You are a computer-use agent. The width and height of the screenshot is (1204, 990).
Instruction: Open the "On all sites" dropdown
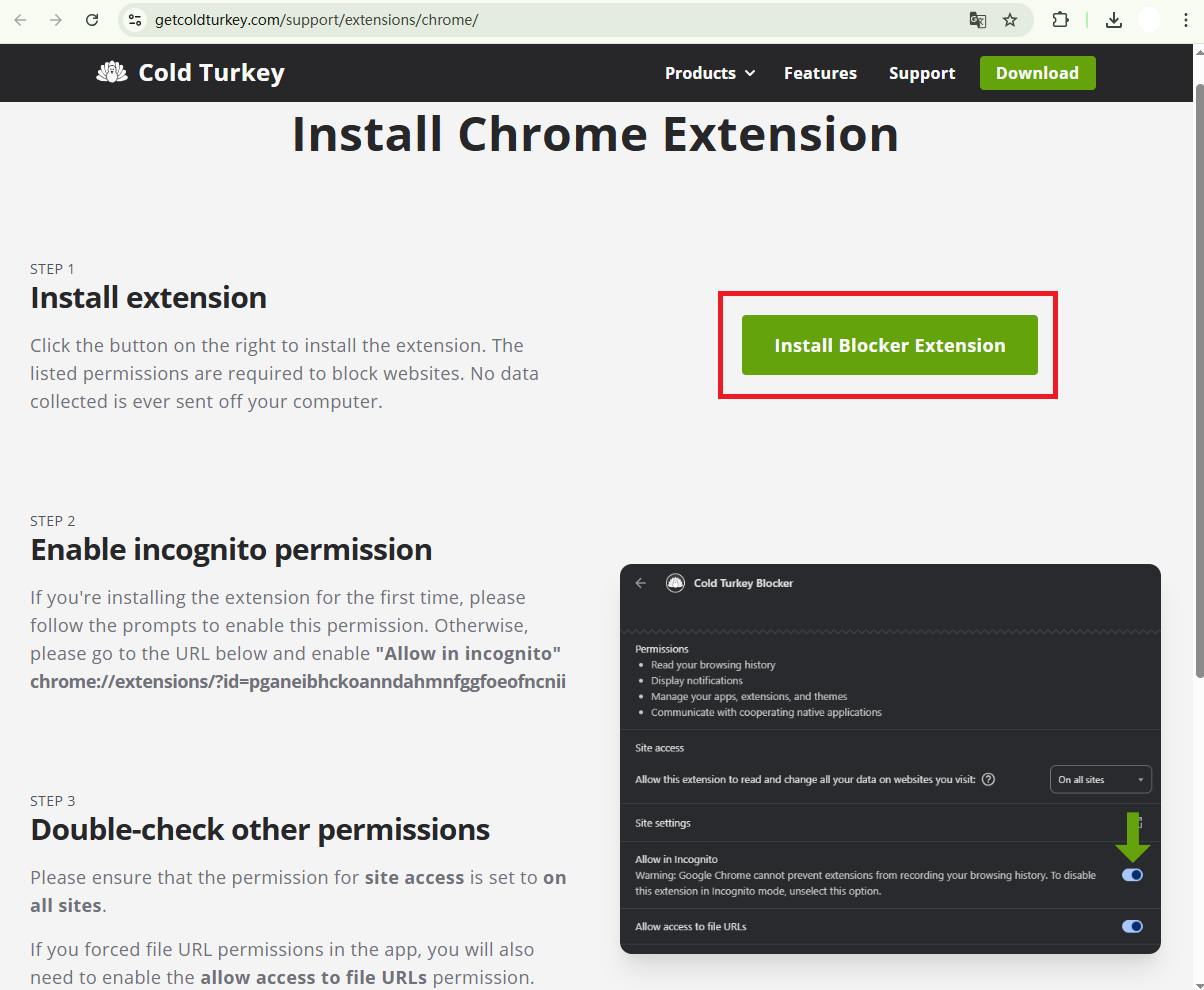(1100, 780)
